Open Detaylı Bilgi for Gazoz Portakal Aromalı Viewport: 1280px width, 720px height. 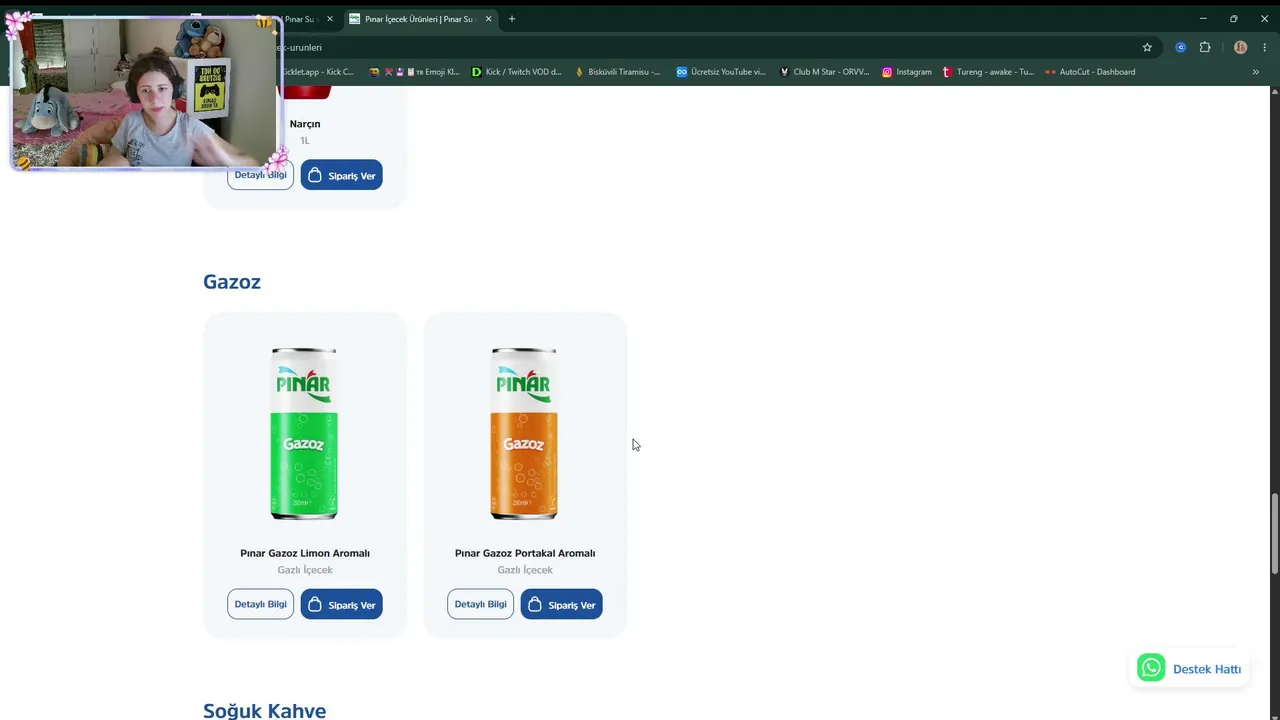click(480, 604)
